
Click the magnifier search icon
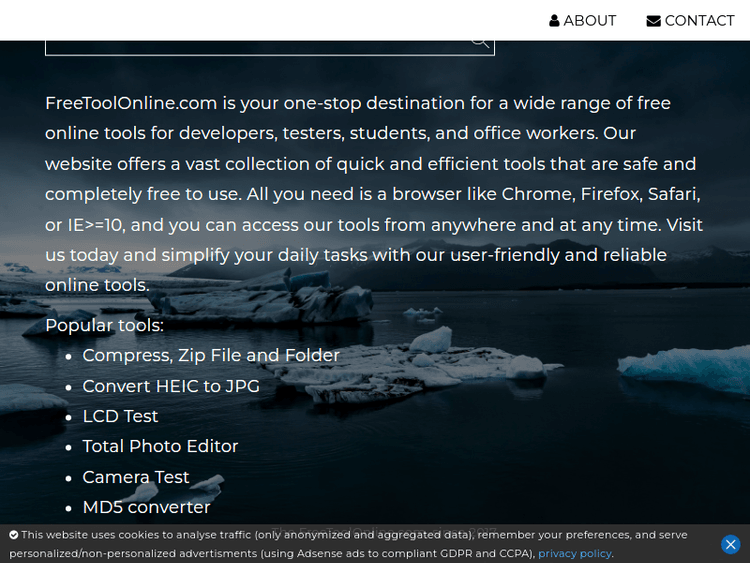[x=480, y=43]
